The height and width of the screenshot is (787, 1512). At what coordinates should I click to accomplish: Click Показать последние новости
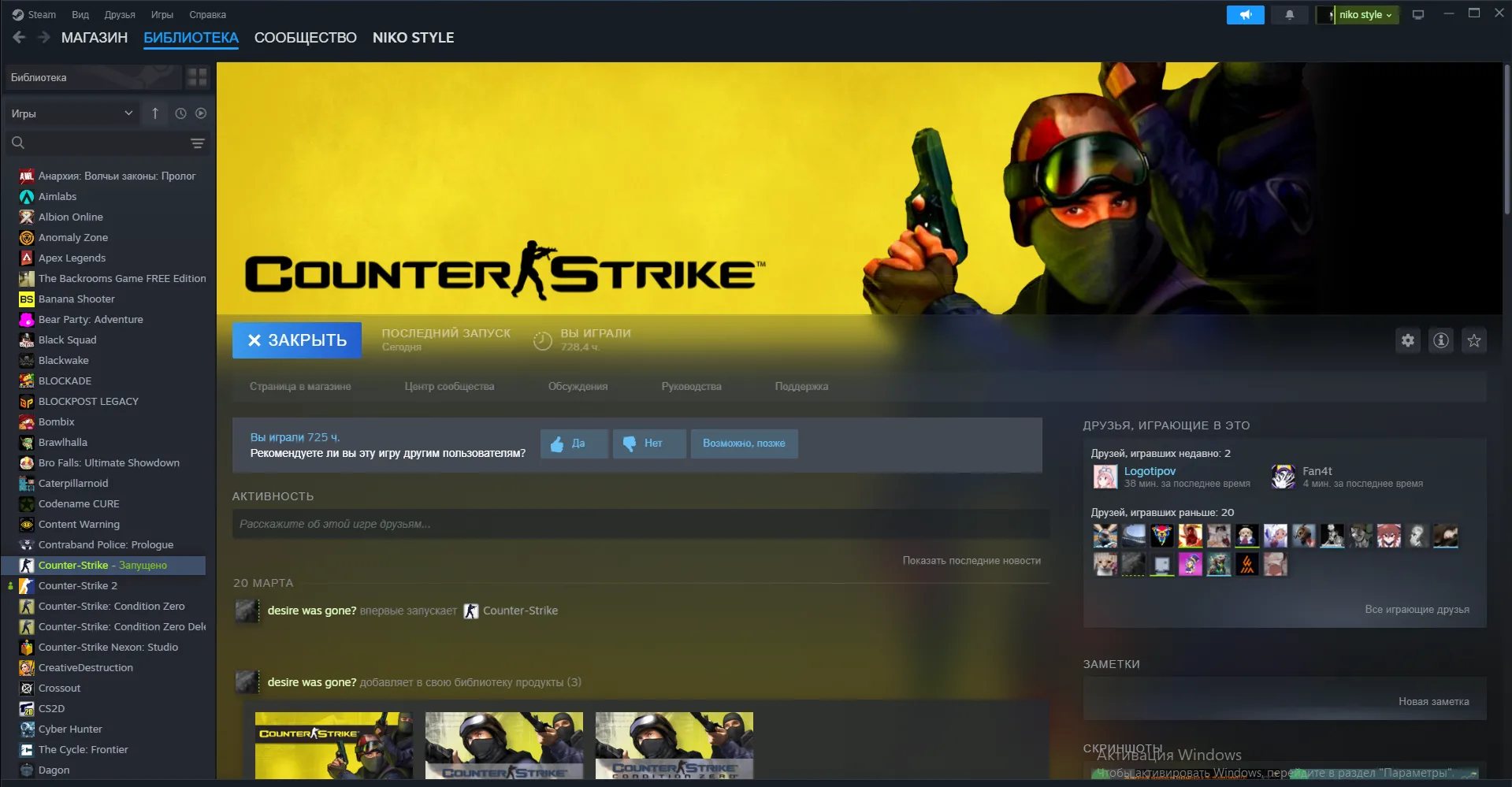click(971, 561)
